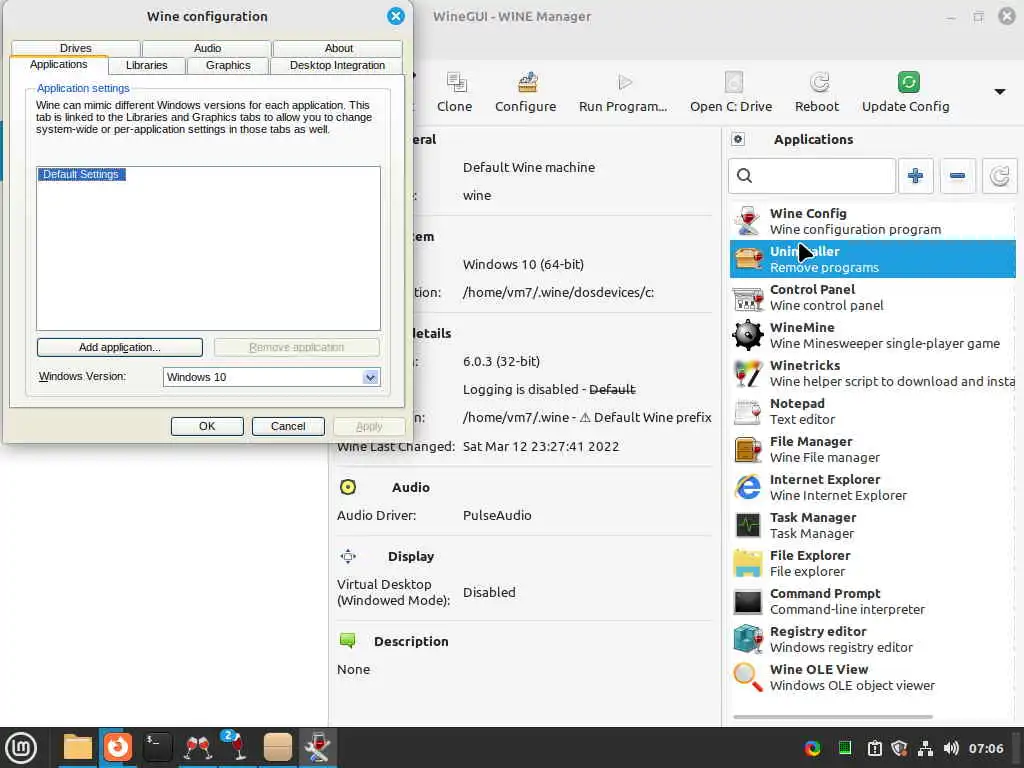Image resolution: width=1024 pixels, height=768 pixels.
Task: Switch to the Libraries tab
Action: [146, 65]
